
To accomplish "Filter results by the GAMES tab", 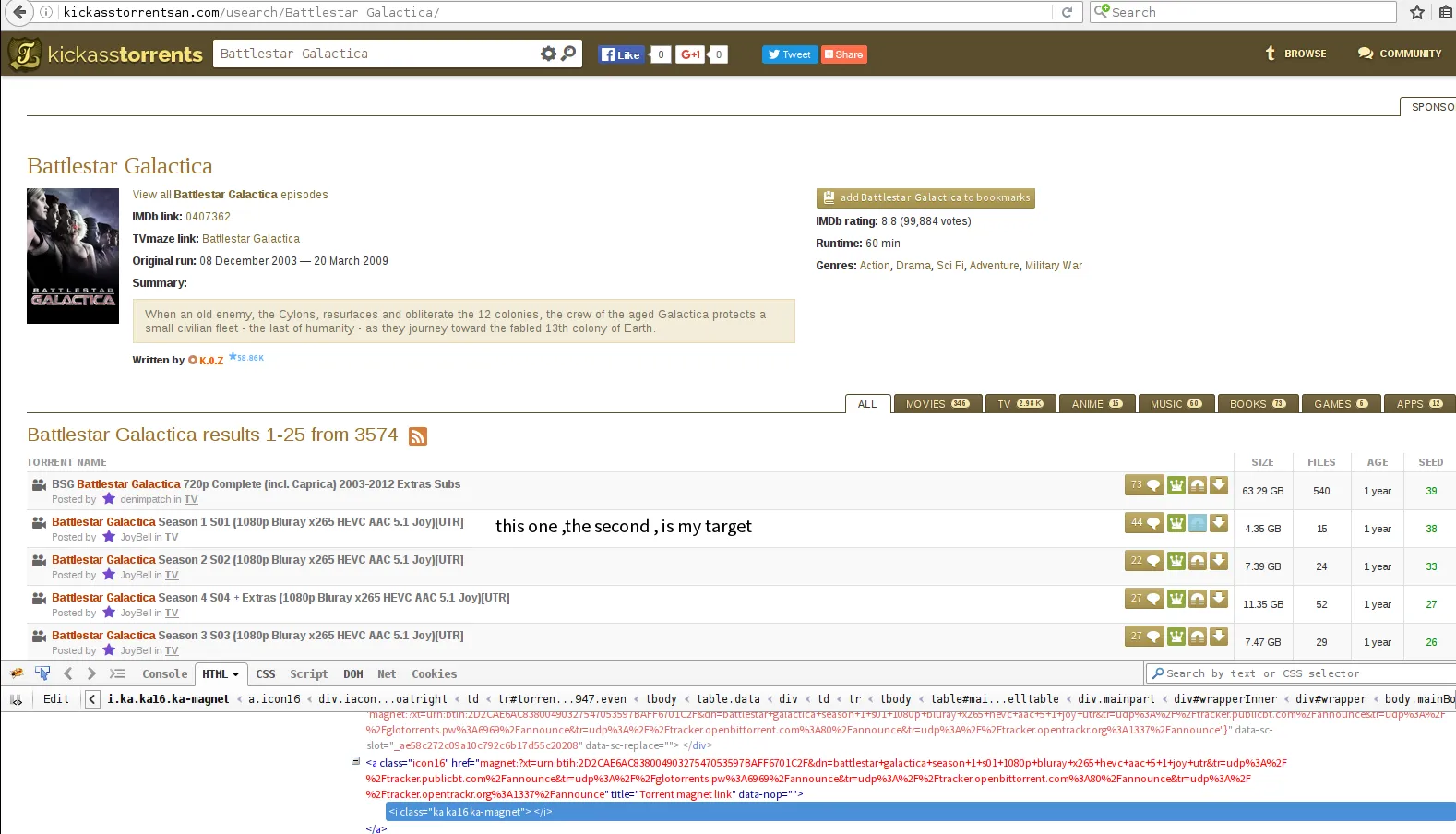I will [x=1341, y=404].
